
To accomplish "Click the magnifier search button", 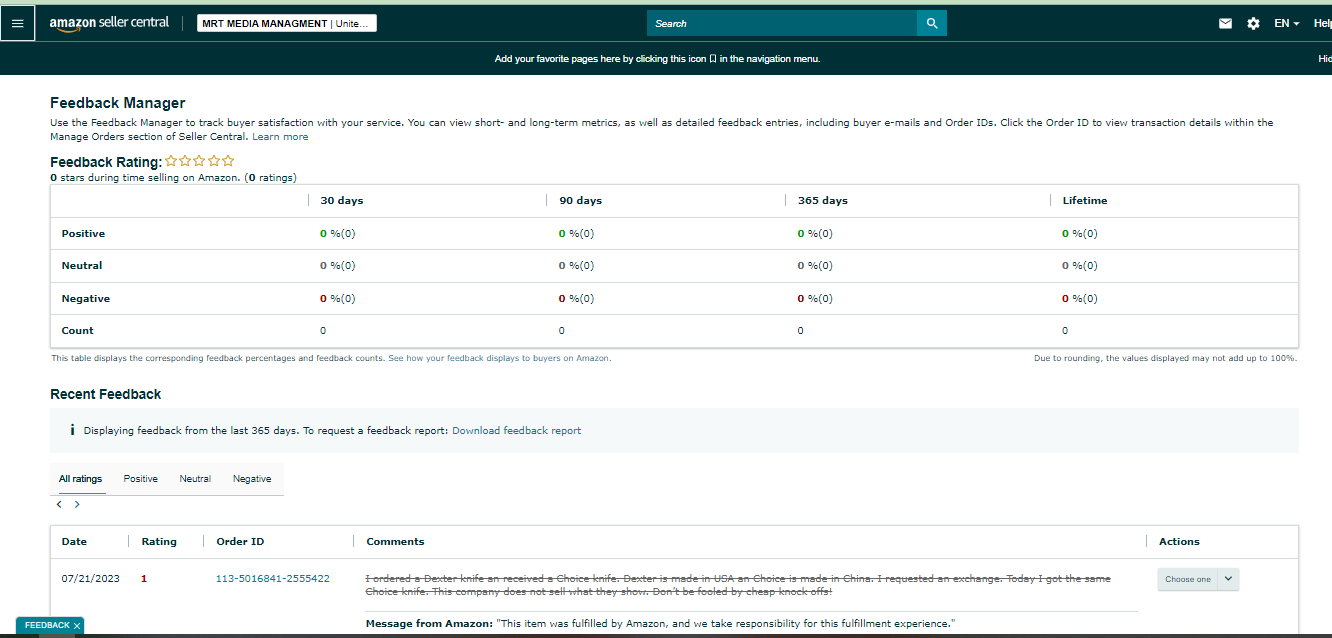I will (932, 23).
